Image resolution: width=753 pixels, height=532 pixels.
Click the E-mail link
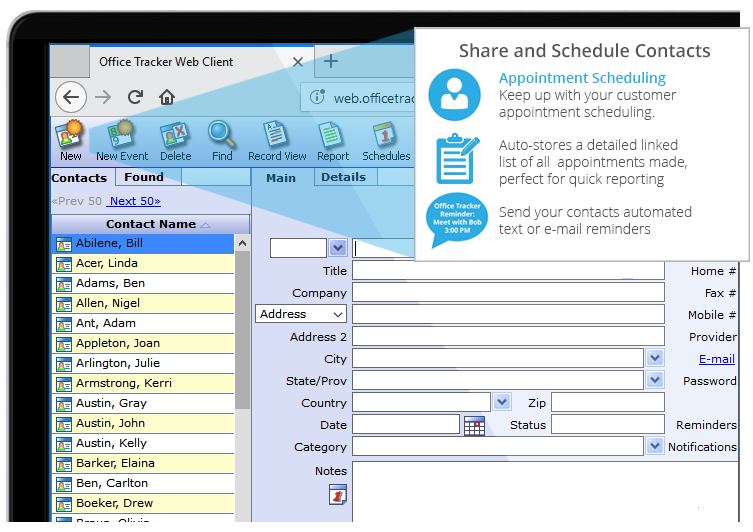point(717,359)
